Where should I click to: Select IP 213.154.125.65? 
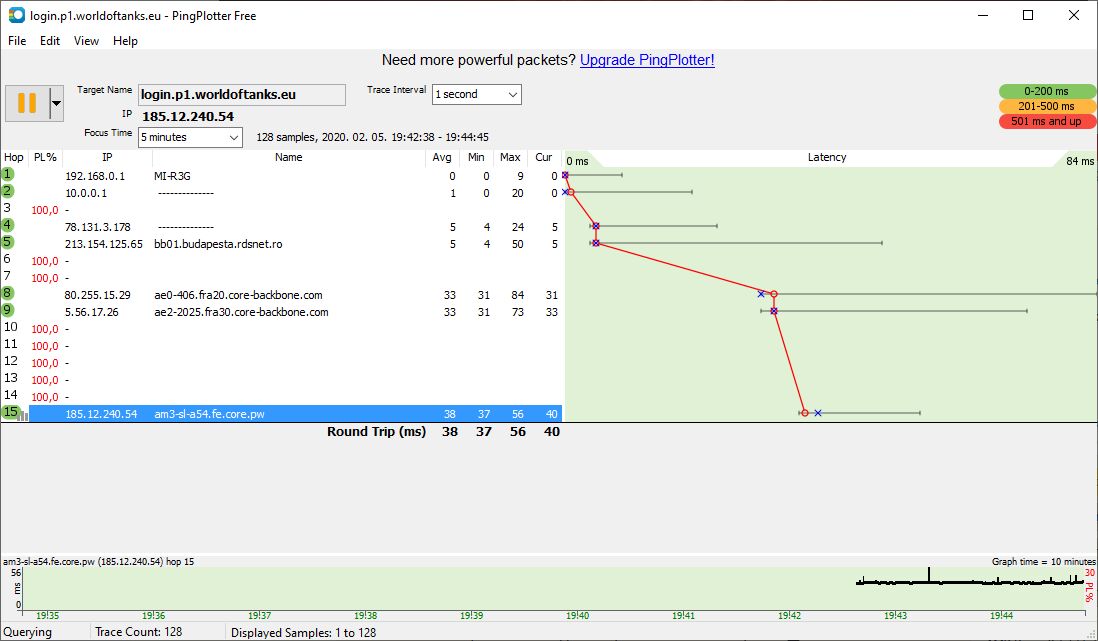click(x=104, y=244)
